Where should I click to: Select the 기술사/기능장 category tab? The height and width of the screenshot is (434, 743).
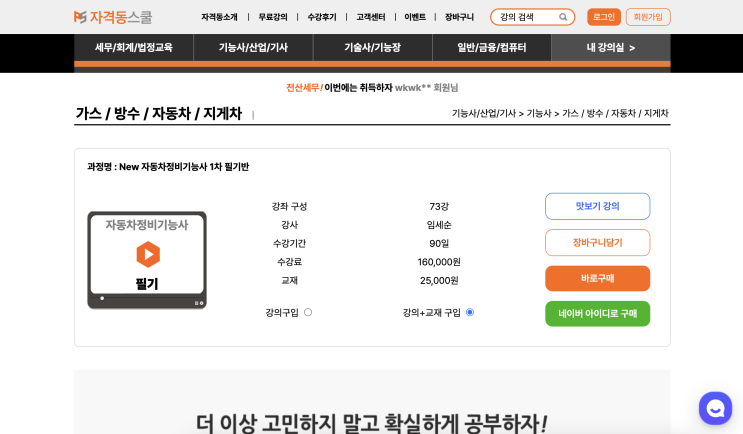click(372, 47)
